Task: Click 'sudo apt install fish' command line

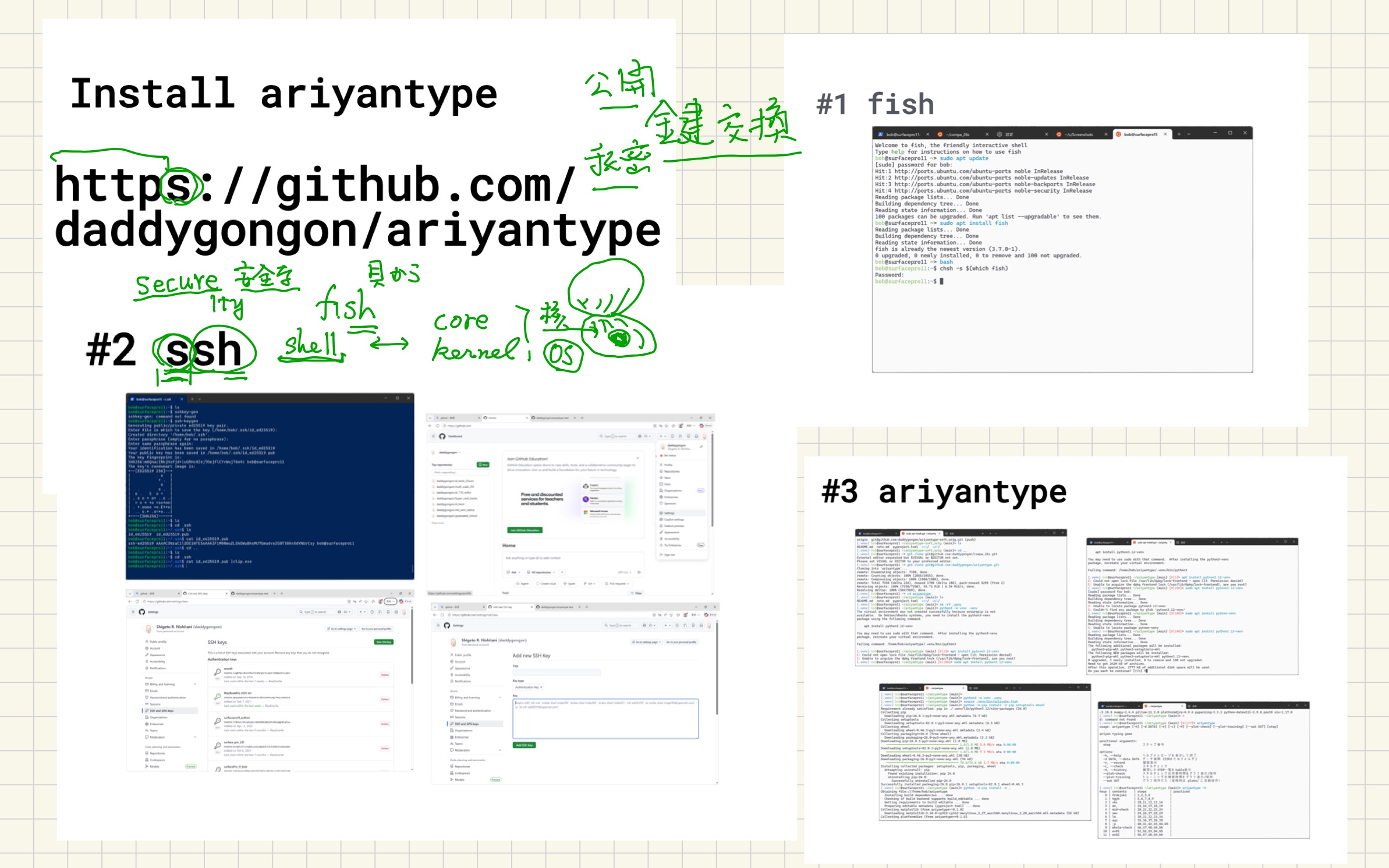Action: click(x=973, y=223)
